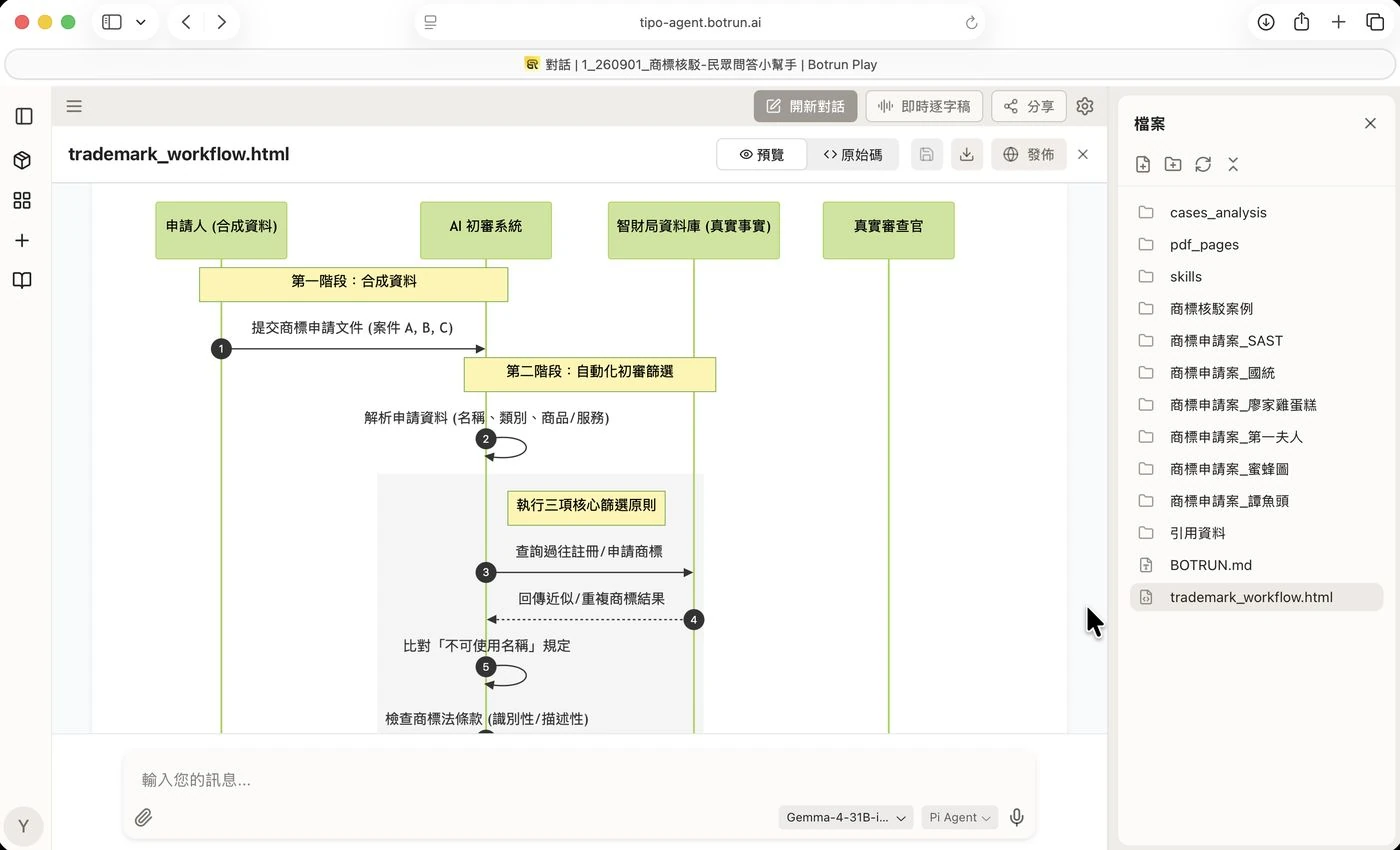Click the 分享 button
The height and width of the screenshot is (850, 1400).
[1029, 106]
